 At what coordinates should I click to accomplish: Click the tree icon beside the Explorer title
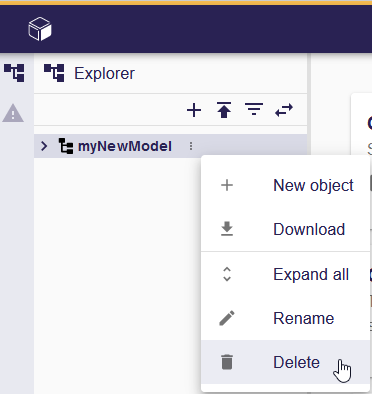coord(54,73)
